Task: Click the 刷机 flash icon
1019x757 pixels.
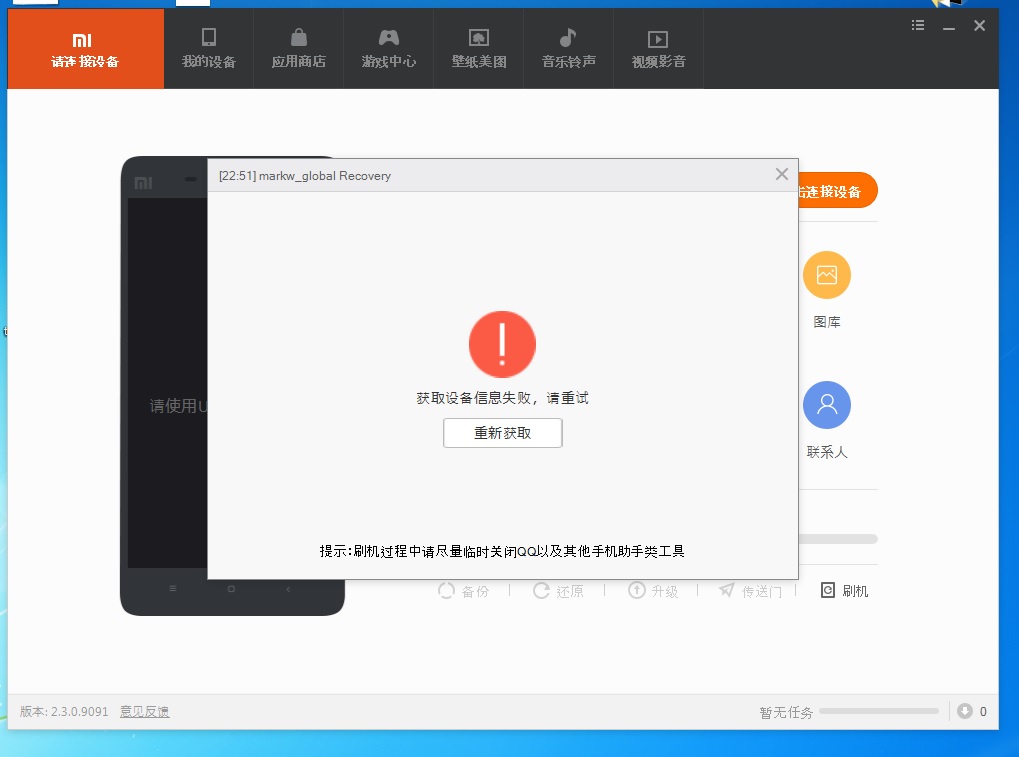Action: pos(844,591)
